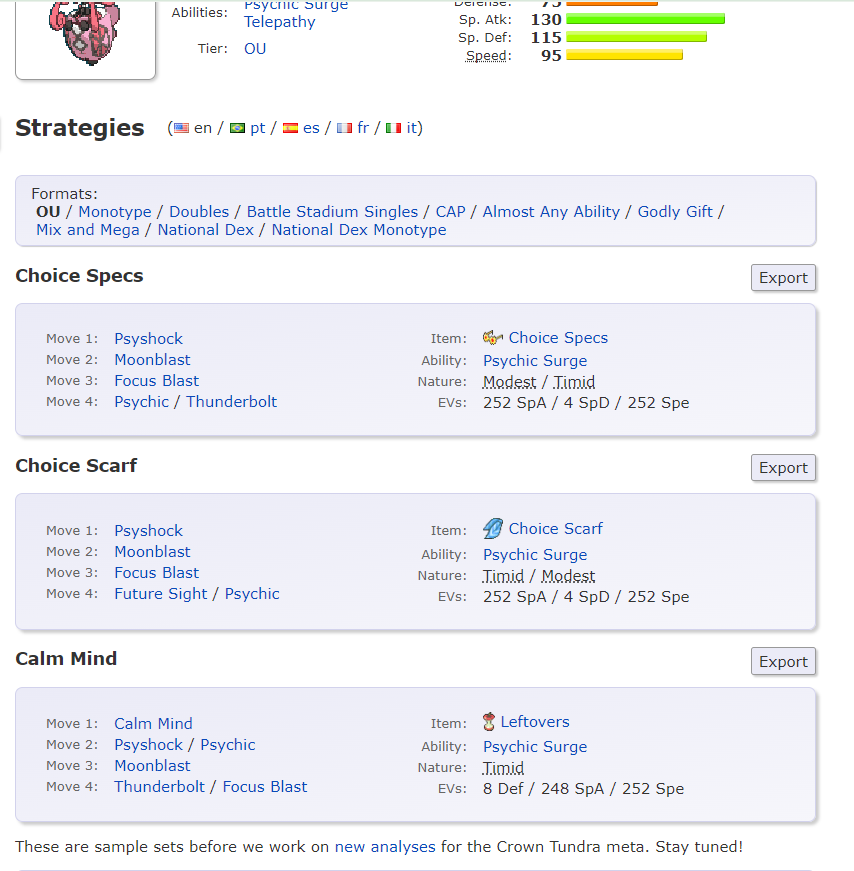Switch to the Doubles format
The height and width of the screenshot is (871, 854).
pos(199,212)
